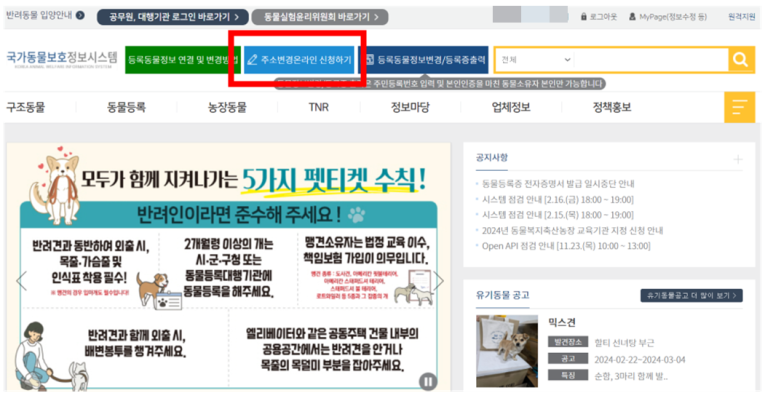Open the 정보마당 menu
The height and width of the screenshot is (409, 773).
point(410,107)
